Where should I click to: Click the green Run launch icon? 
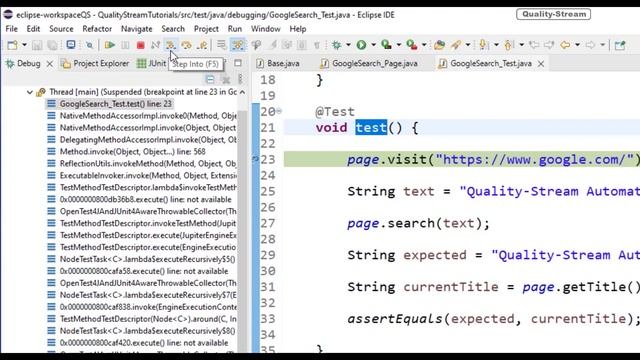[361, 45]
